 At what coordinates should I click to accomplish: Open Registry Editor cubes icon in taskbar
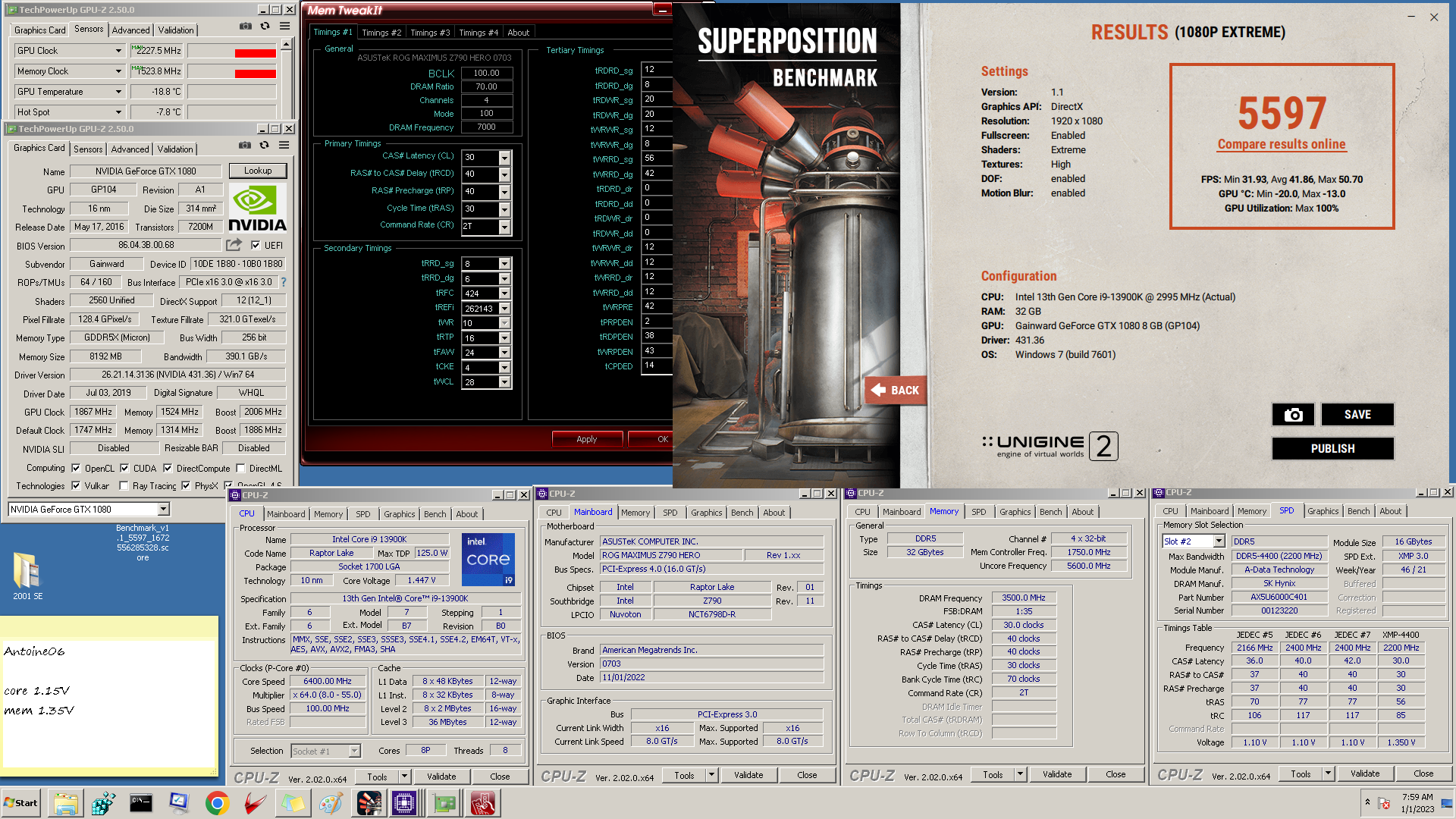[103, 803]
